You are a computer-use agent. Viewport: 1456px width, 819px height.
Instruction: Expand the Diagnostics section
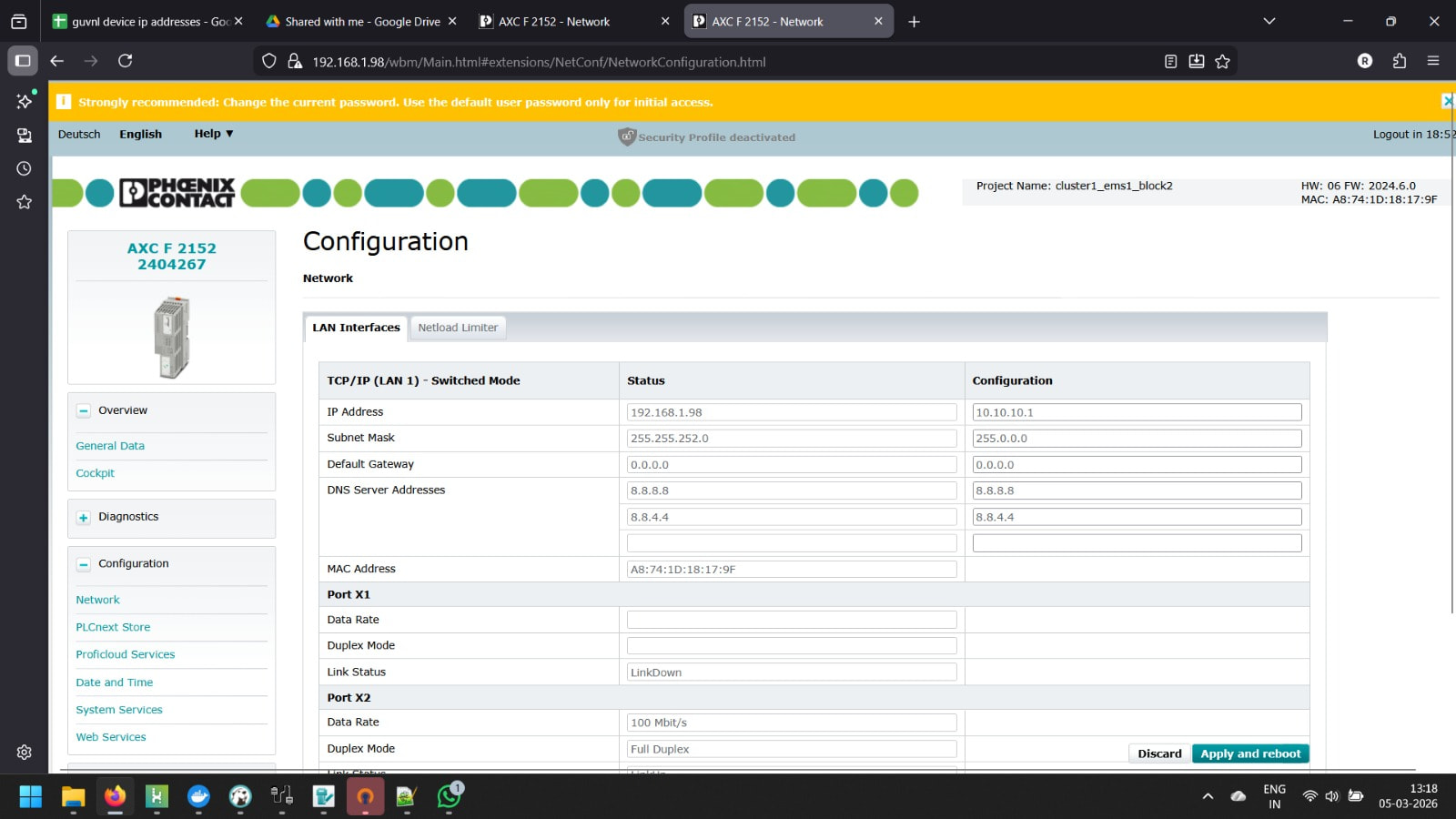(x=84, y=518)
